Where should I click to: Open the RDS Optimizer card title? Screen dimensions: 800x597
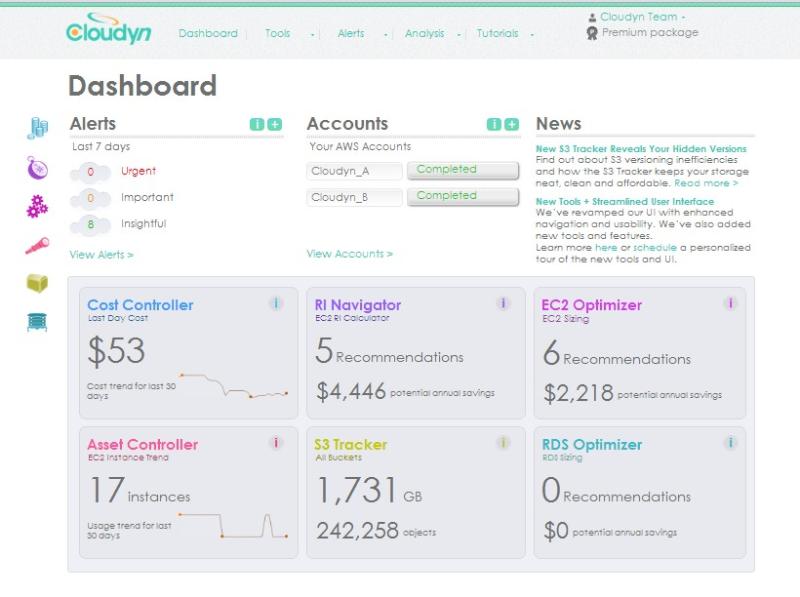pyautogui.click(x=592, y=444)
